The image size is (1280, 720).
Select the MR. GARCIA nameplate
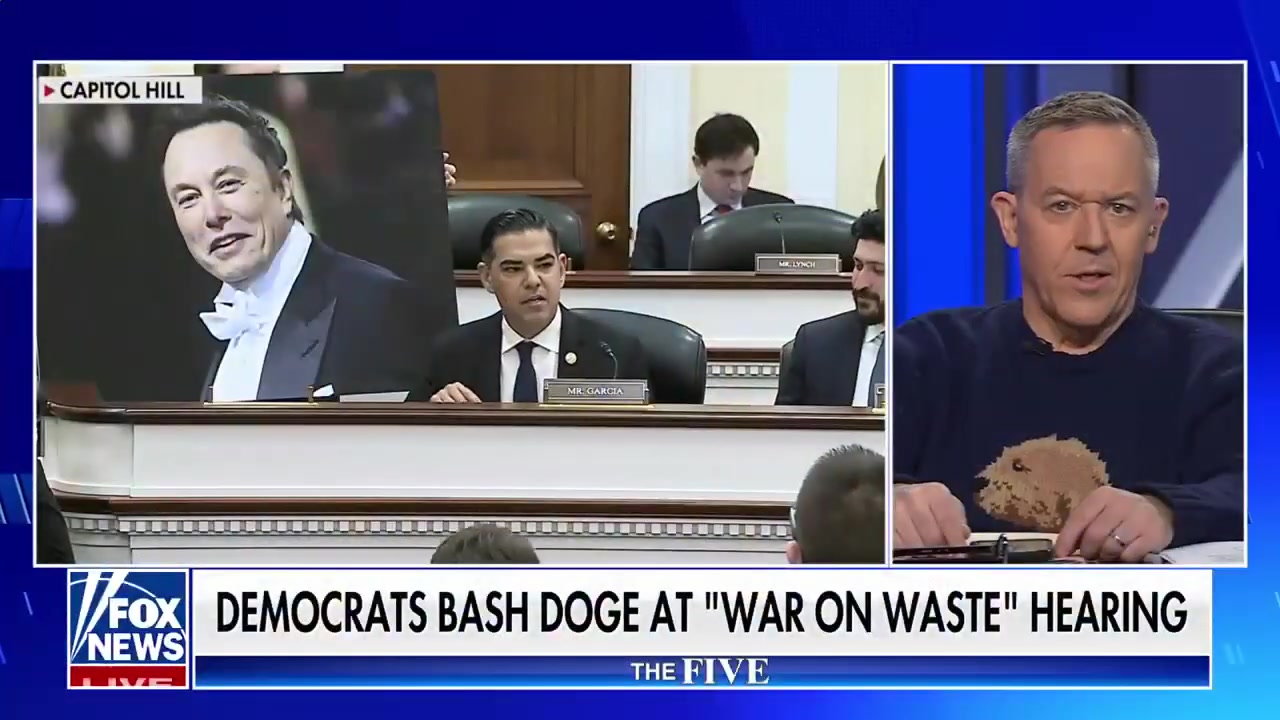click(595, 391)
